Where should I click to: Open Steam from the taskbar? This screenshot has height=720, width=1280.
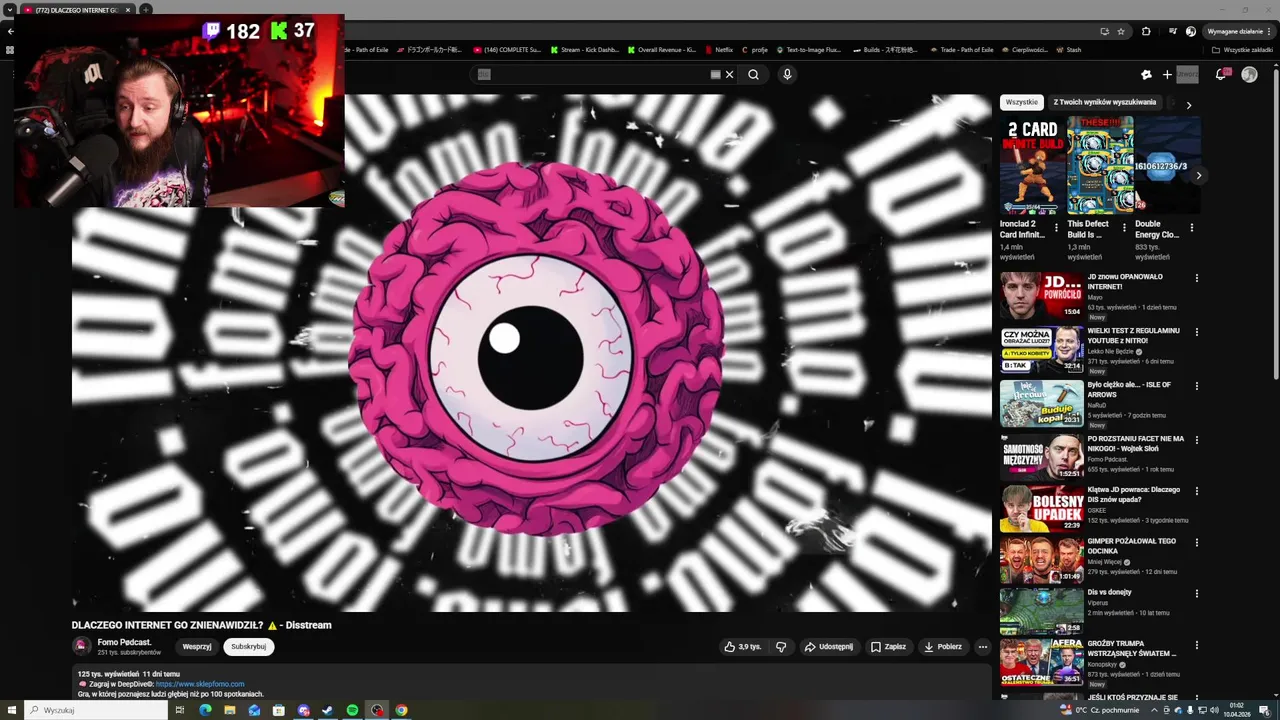tap(327, 710)
